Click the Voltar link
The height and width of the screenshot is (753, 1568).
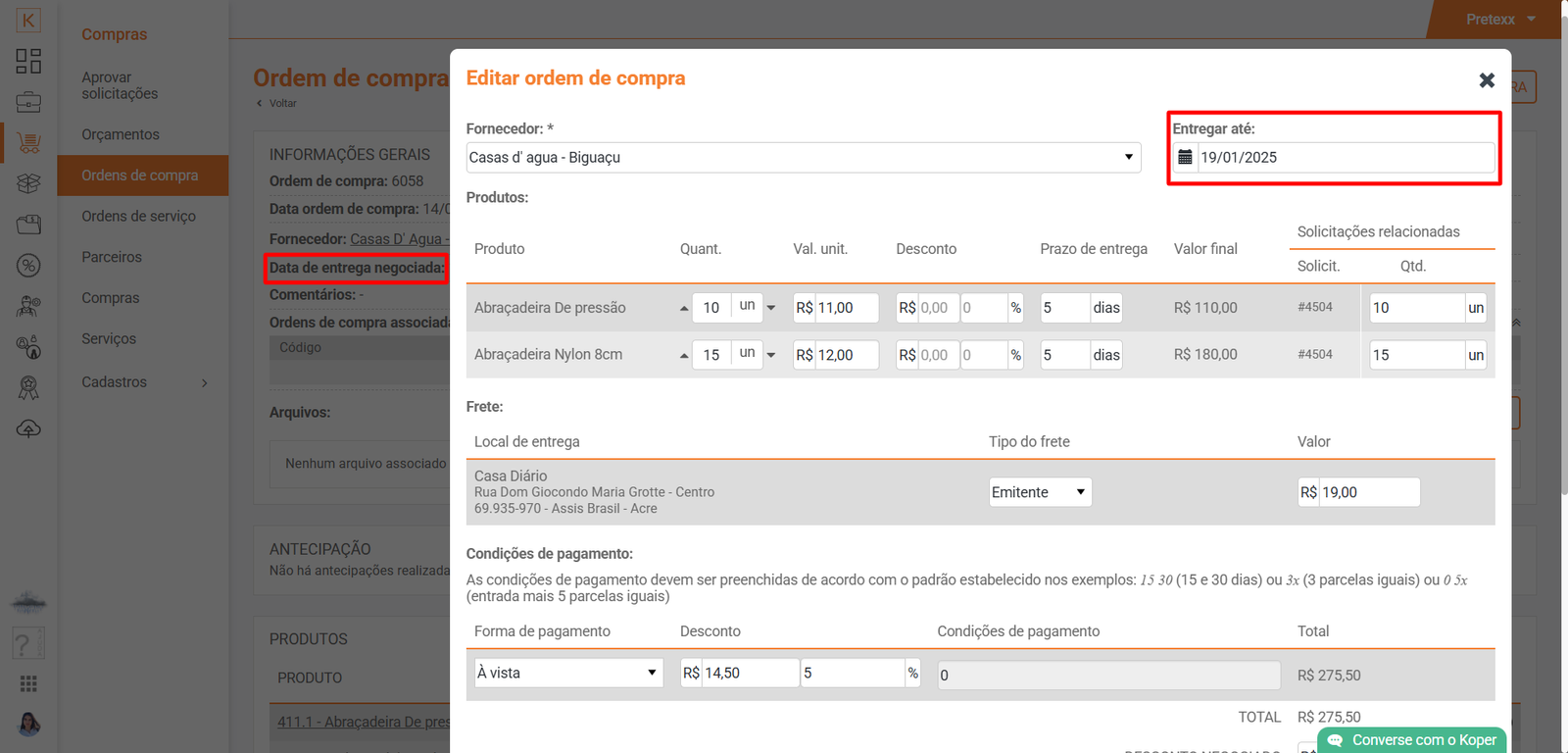pos(281,103)
